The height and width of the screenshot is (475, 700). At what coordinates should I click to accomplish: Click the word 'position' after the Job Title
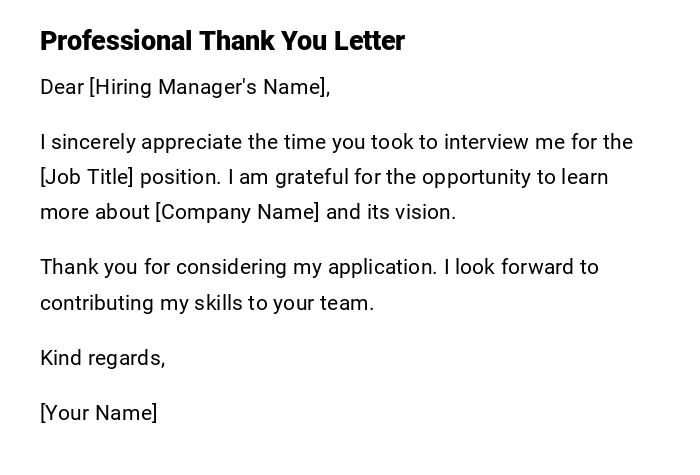click(179, 177)
